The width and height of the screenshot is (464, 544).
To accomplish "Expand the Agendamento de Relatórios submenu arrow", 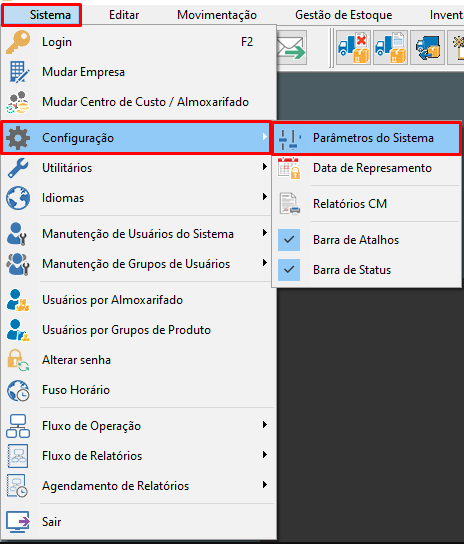I will (265, 485).
